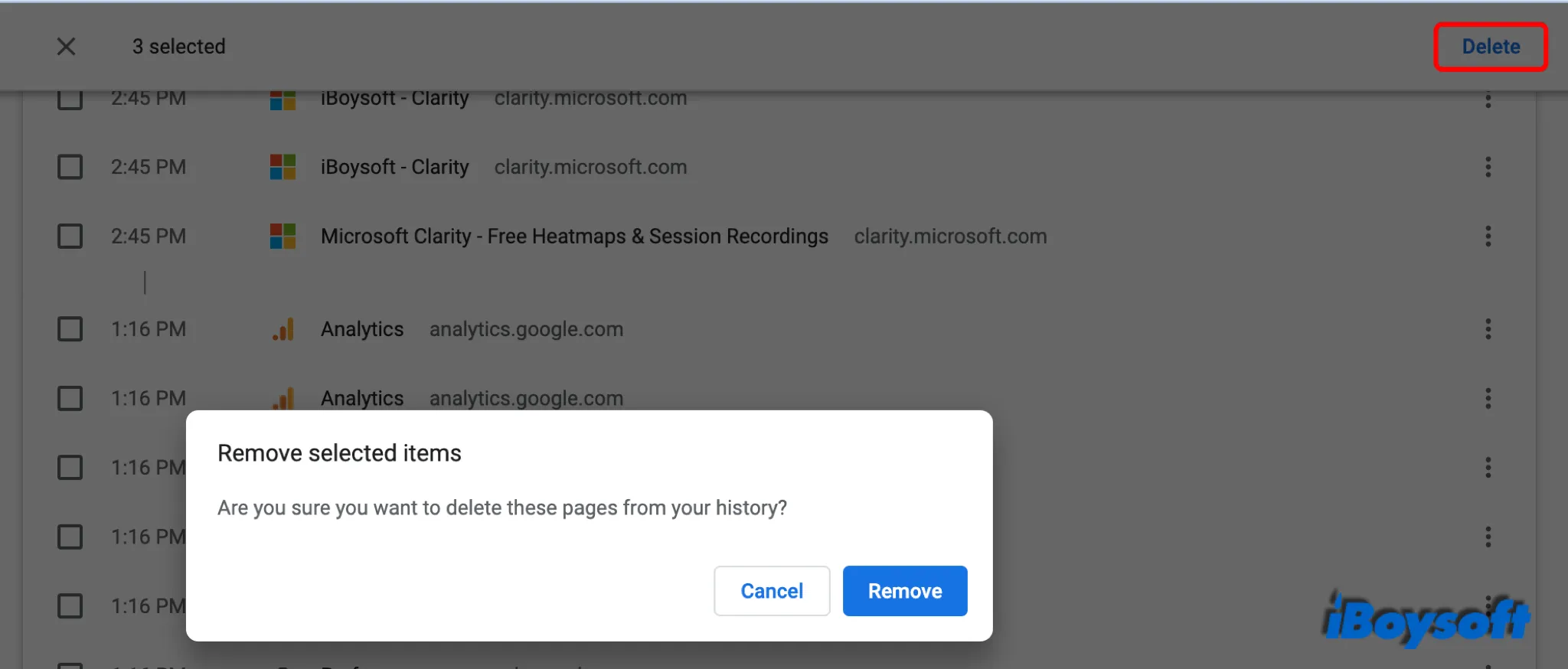Click 2:45 PM timestamp of Microsoft Clarity Heatmaps row
Image resolution: width=1568 pixels, height=669 pixels.
coord(149,236)
